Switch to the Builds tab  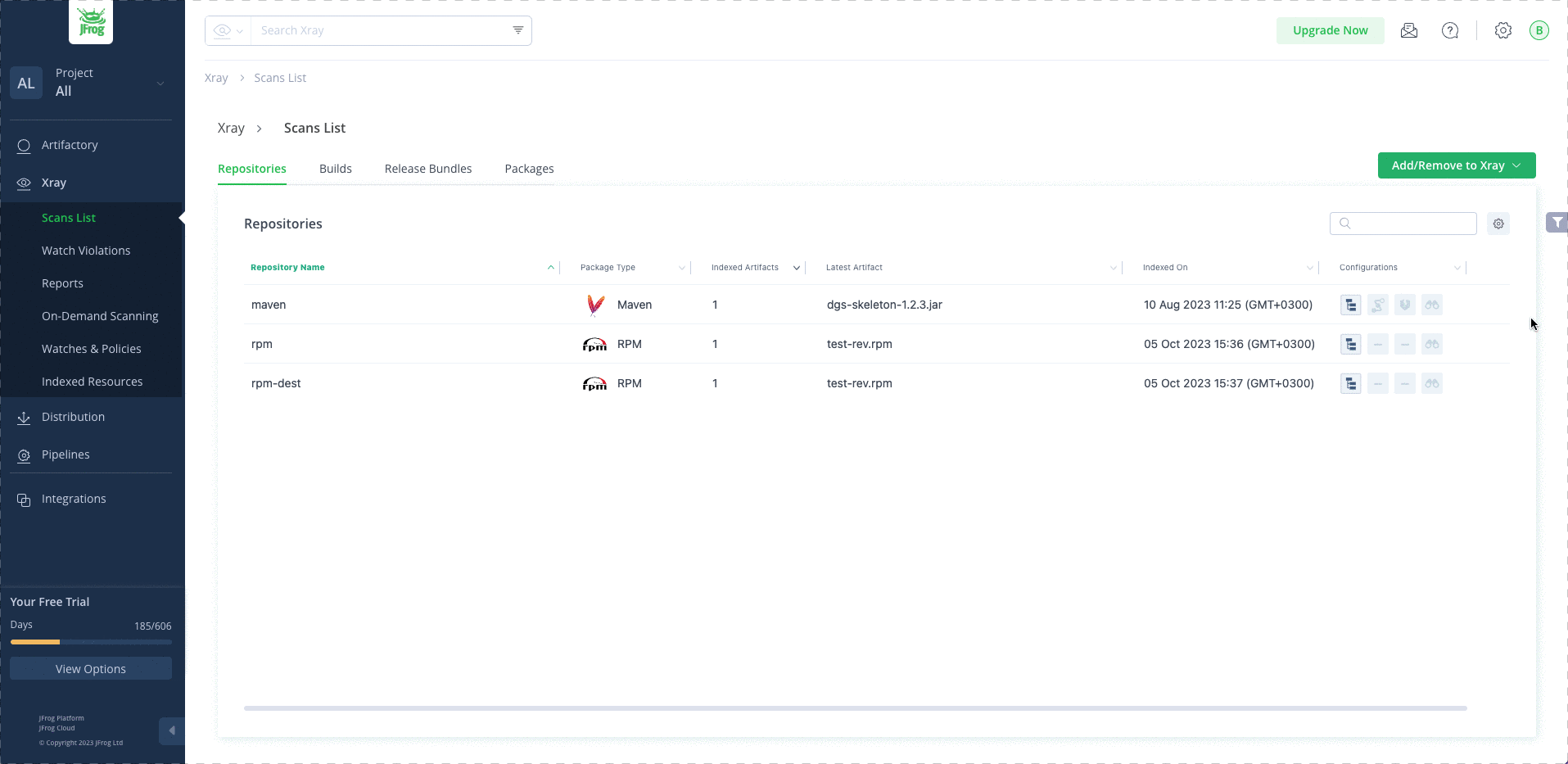[335, 169]
